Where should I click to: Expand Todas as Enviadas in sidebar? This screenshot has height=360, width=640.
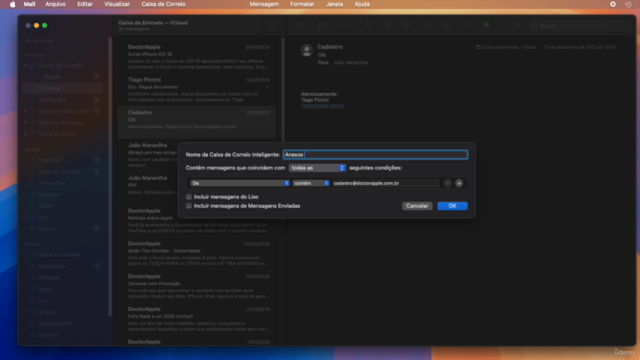[x=26, y=122]
